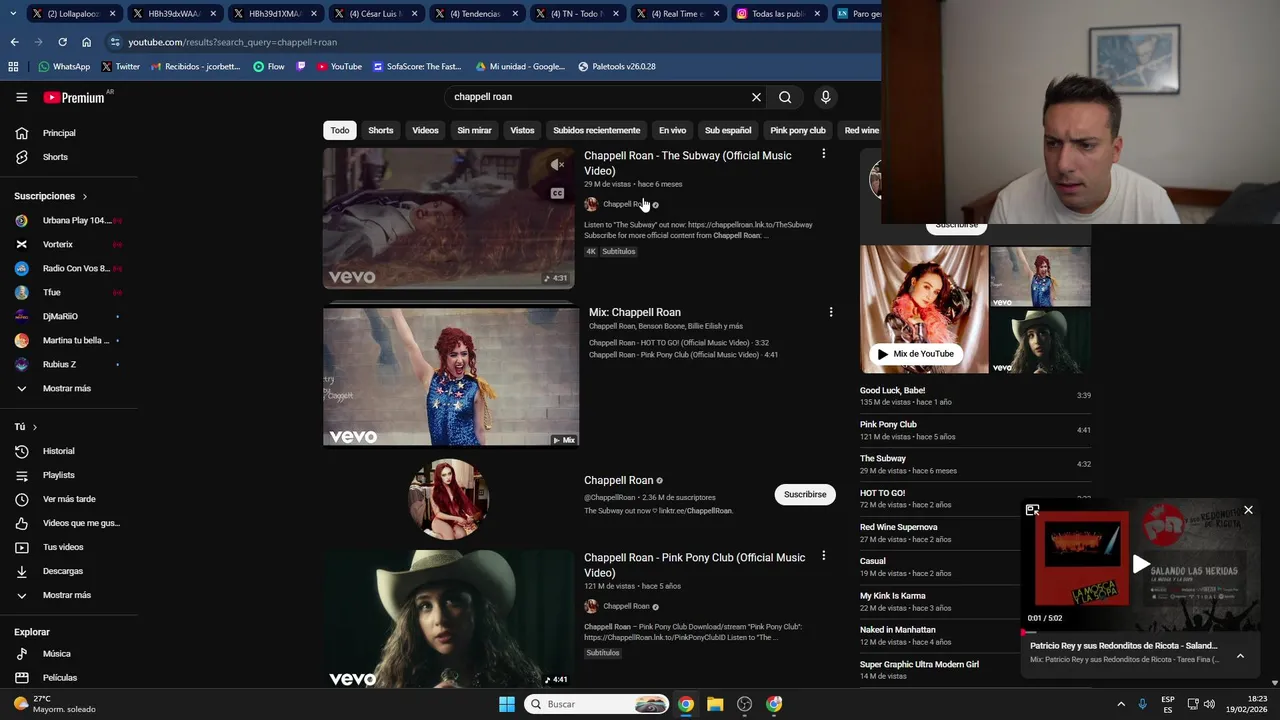
Task: Open the weather widget in taskbar
Action: tap(55, 704)
